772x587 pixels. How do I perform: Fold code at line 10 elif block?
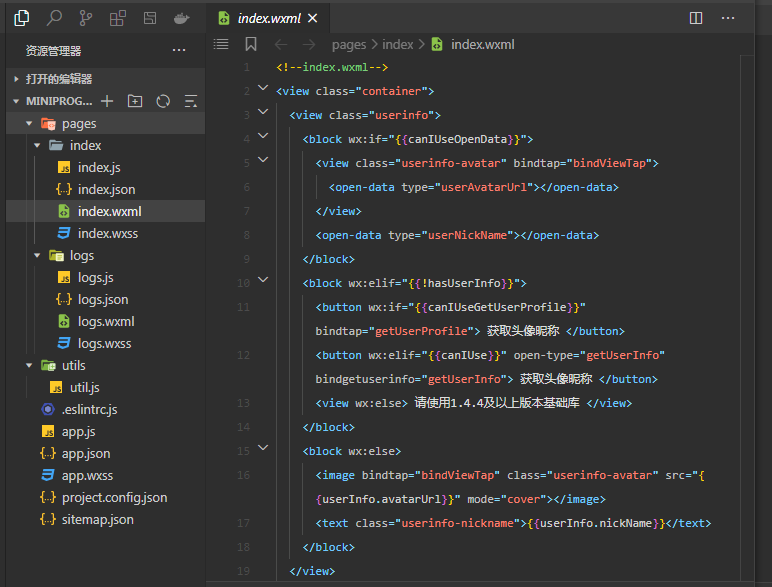click(x=263, y=280)
